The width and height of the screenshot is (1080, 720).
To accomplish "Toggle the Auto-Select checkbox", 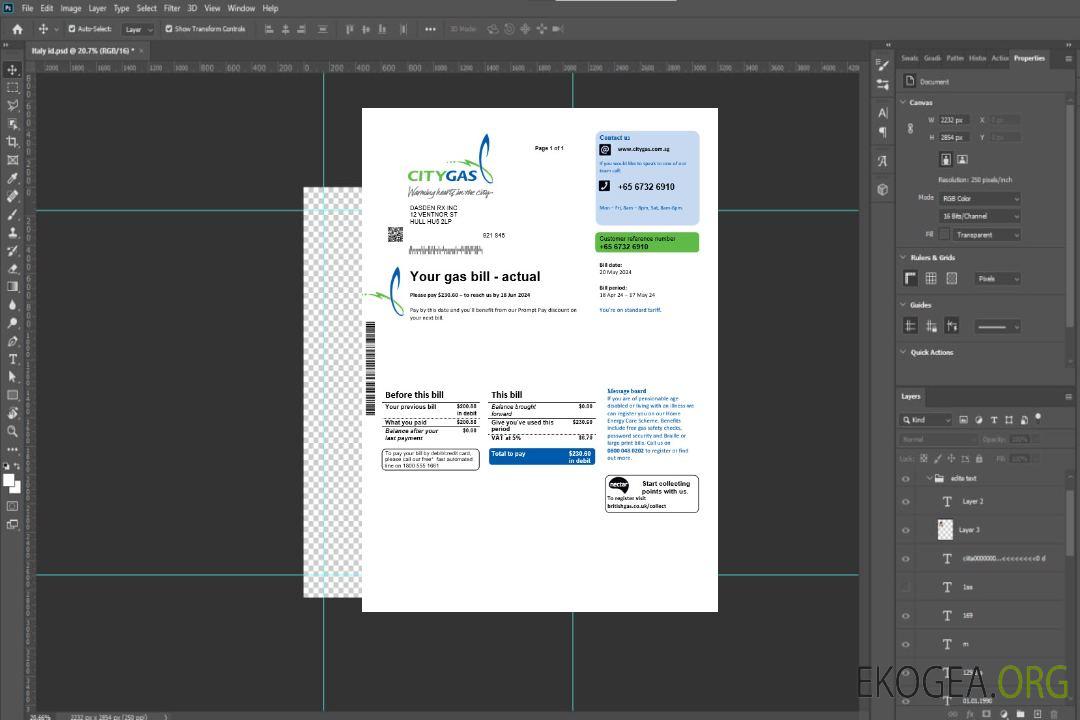I will click(72, 29).
